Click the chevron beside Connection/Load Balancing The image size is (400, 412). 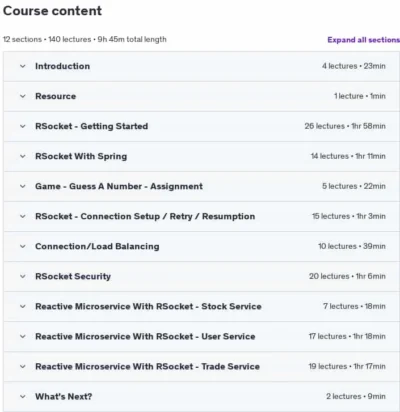tap(23, 246)
